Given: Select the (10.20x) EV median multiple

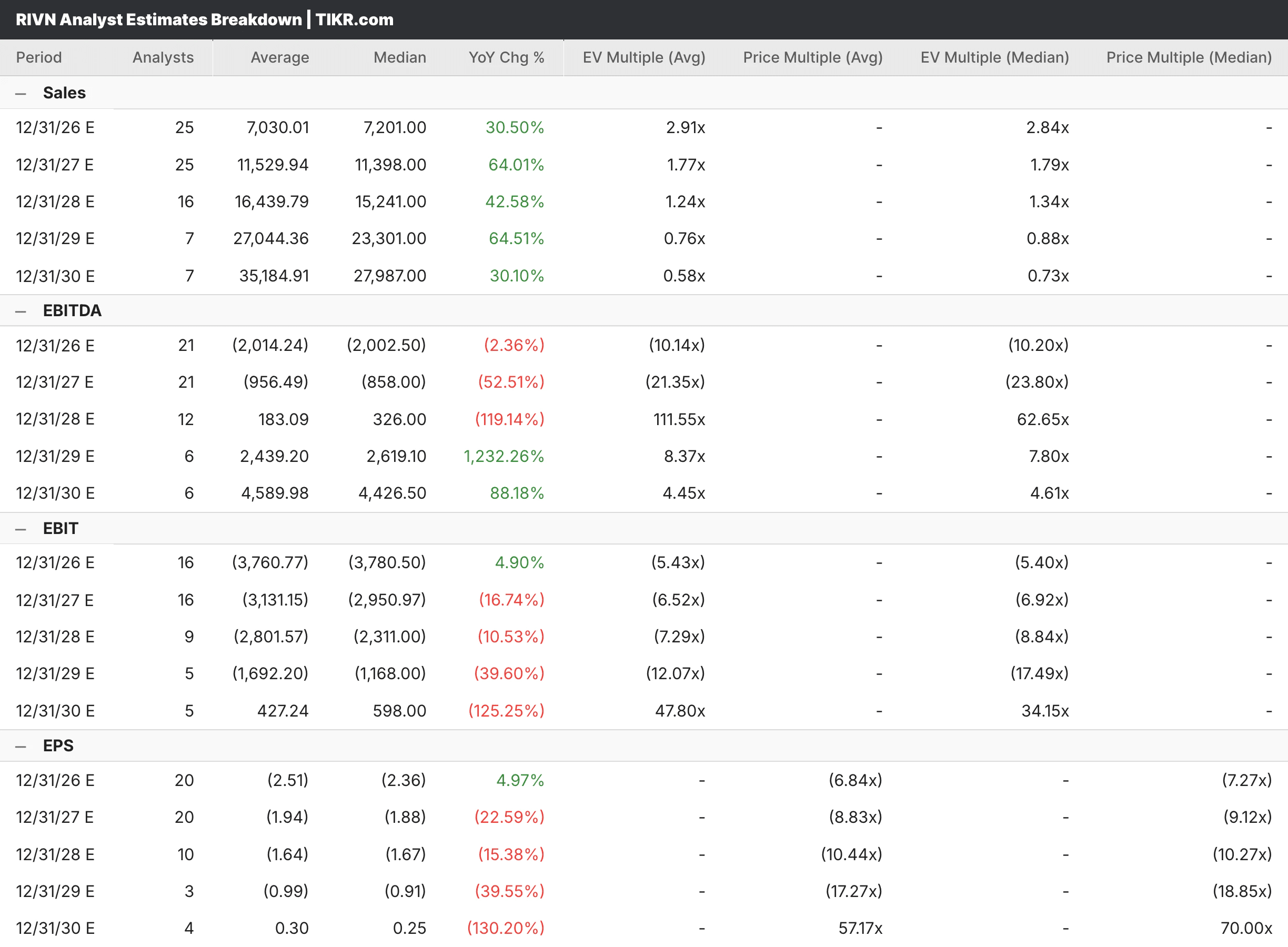Looking at the screenshot, I should tap(1039, 345).
